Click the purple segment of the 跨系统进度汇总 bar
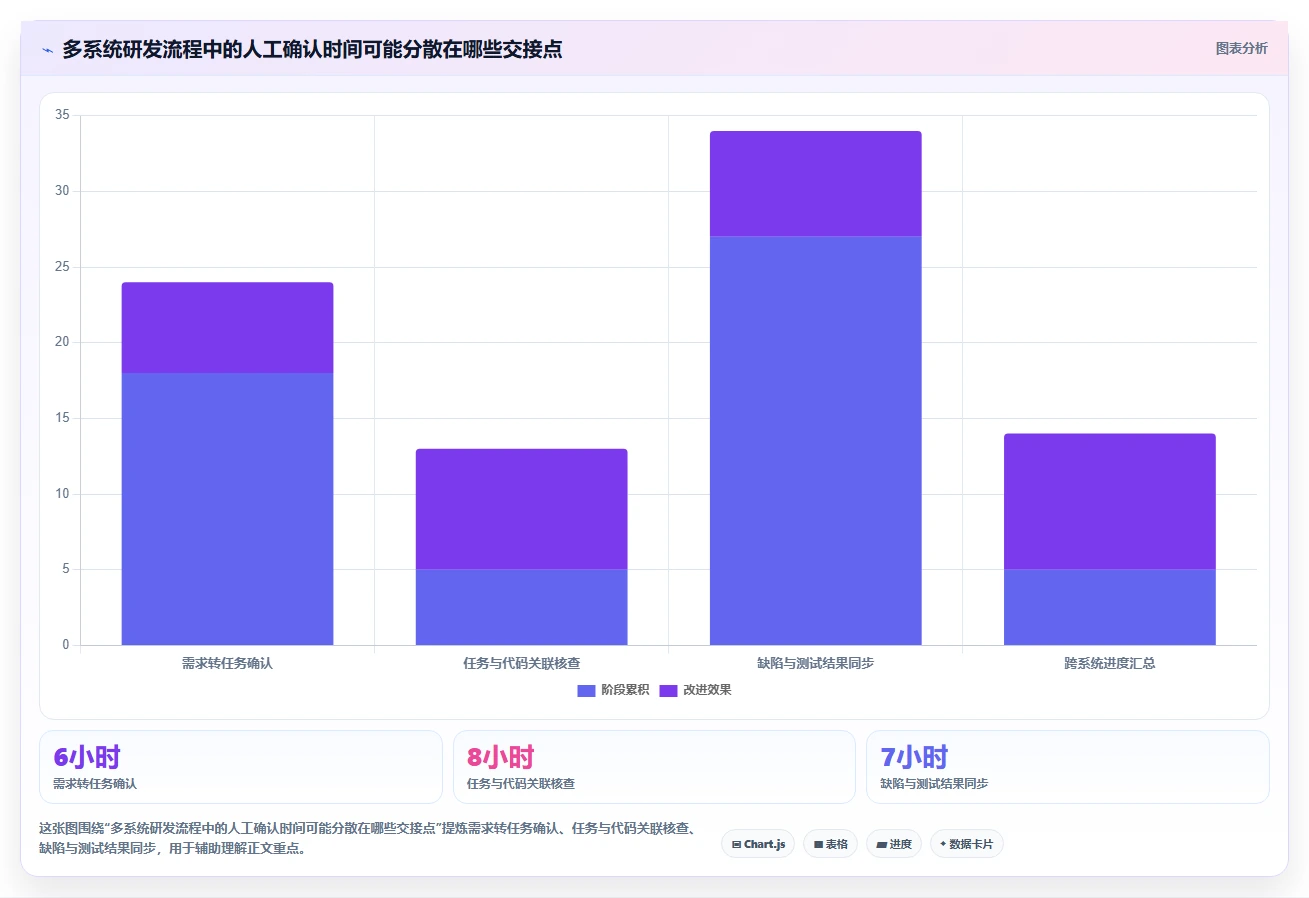 coord(1109,501)
